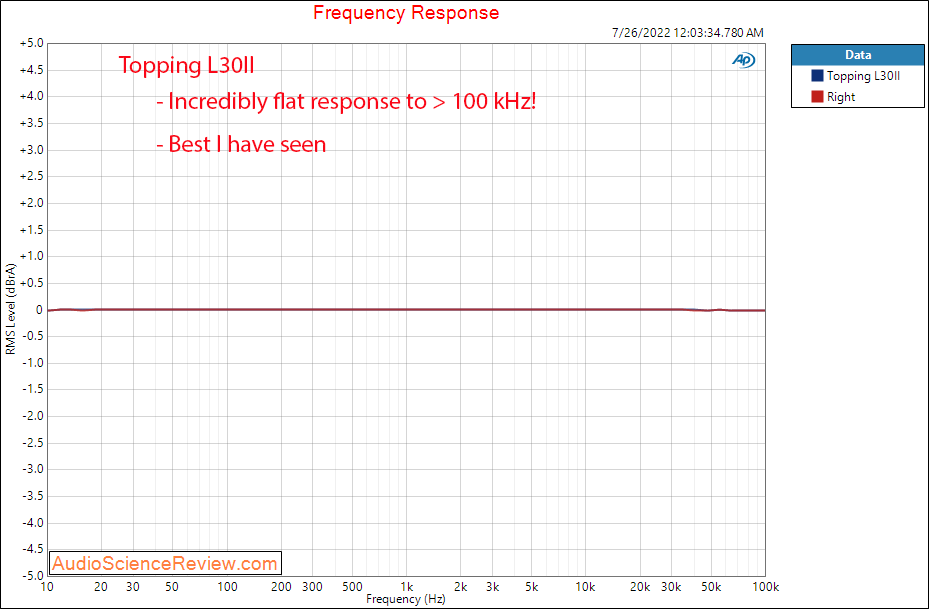Select the red Right legend swatch

click(818, 97)
